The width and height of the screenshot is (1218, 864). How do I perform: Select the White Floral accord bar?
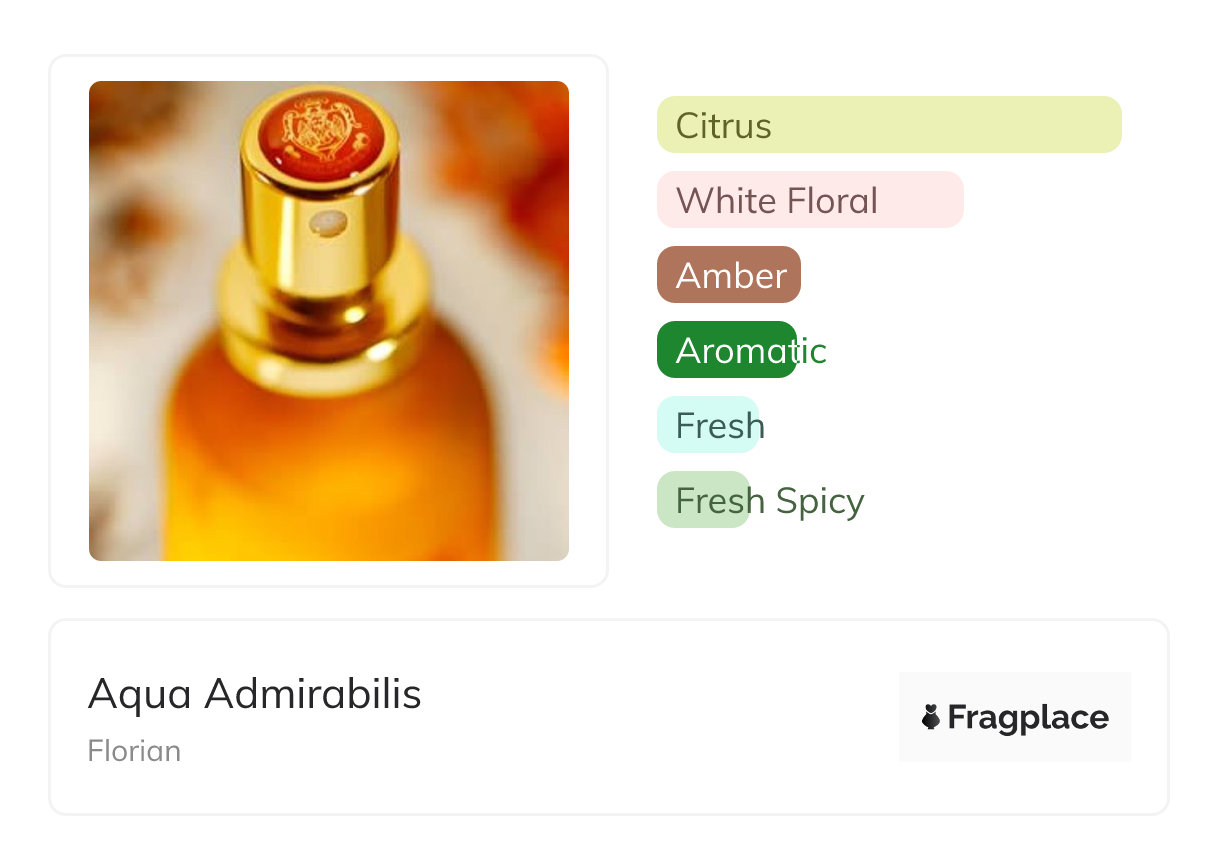pos(810,200)
